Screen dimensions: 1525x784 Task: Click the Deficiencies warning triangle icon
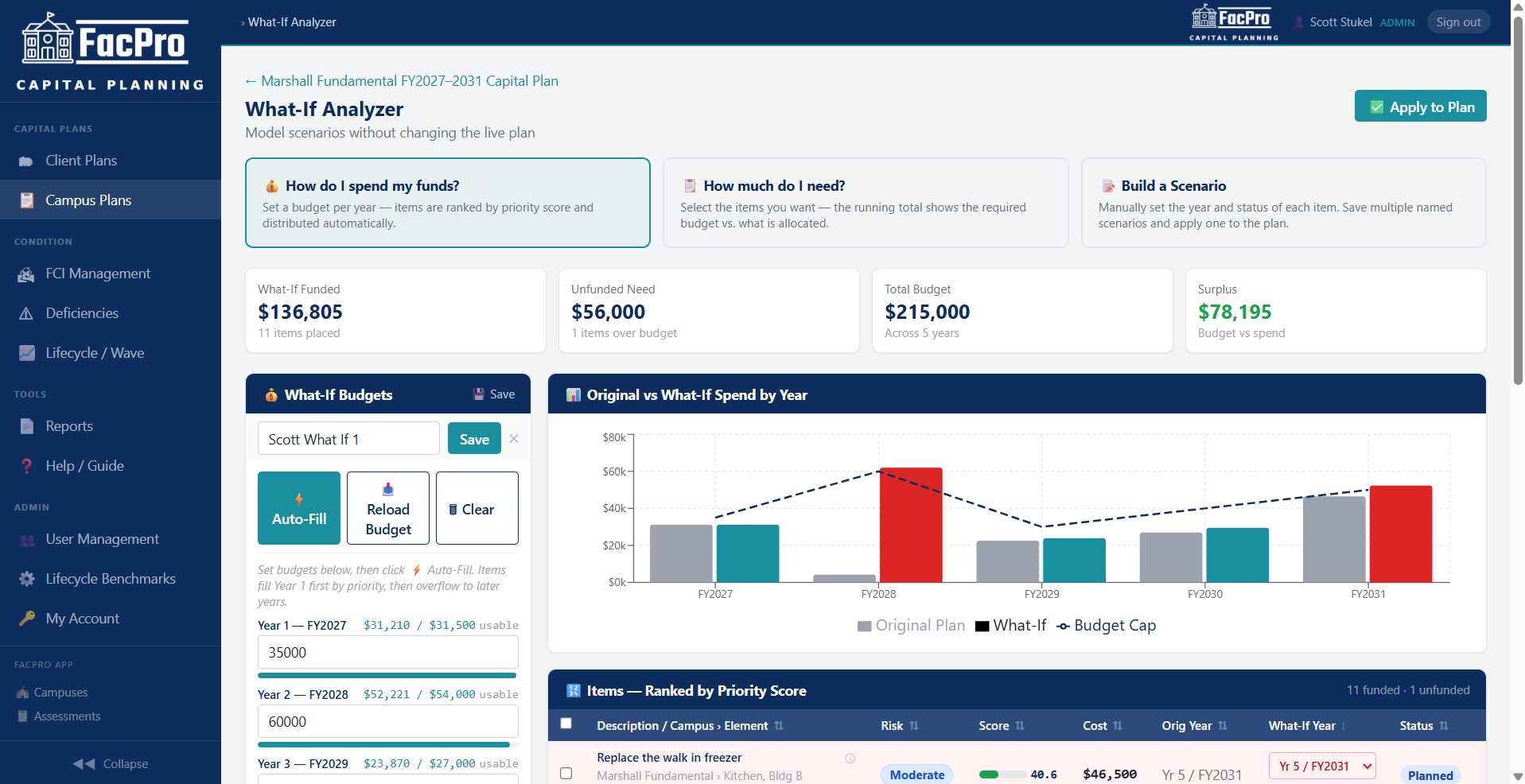[26, 313]
